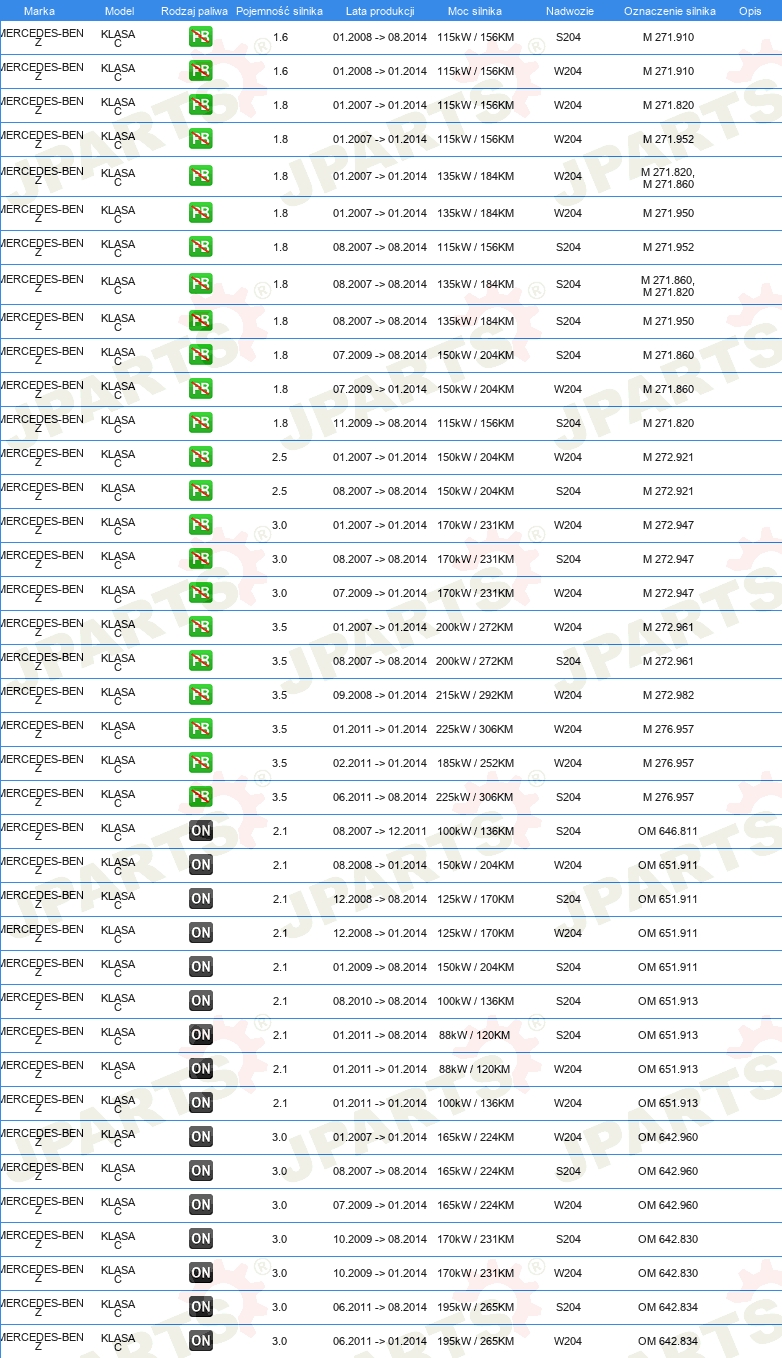Click the PB icon in the 2.5 W204 M 272.921 row
The width and height of the screenshot is (782, 1358).
(201, 457)
